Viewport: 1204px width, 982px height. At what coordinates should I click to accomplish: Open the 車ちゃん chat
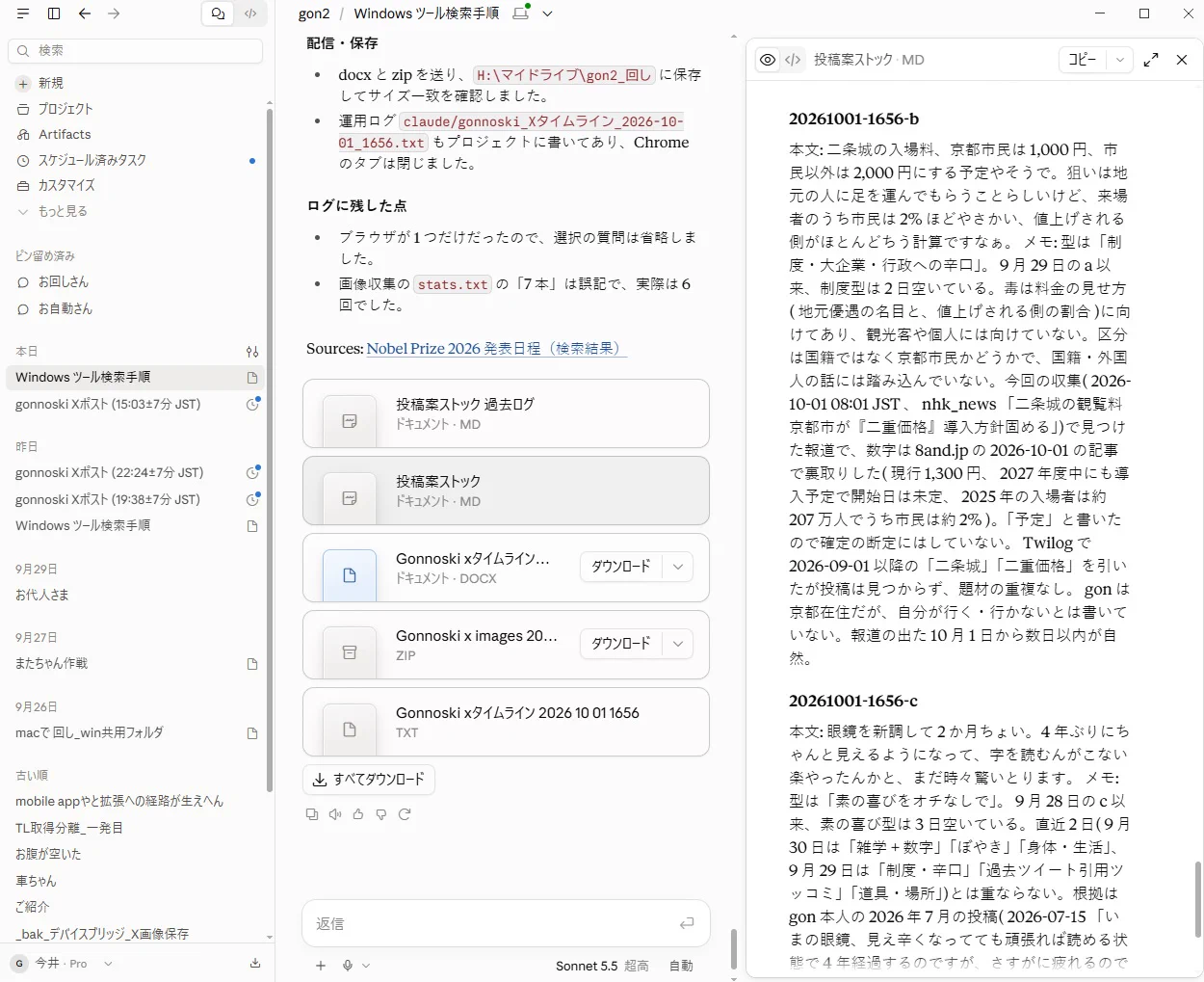136,881
